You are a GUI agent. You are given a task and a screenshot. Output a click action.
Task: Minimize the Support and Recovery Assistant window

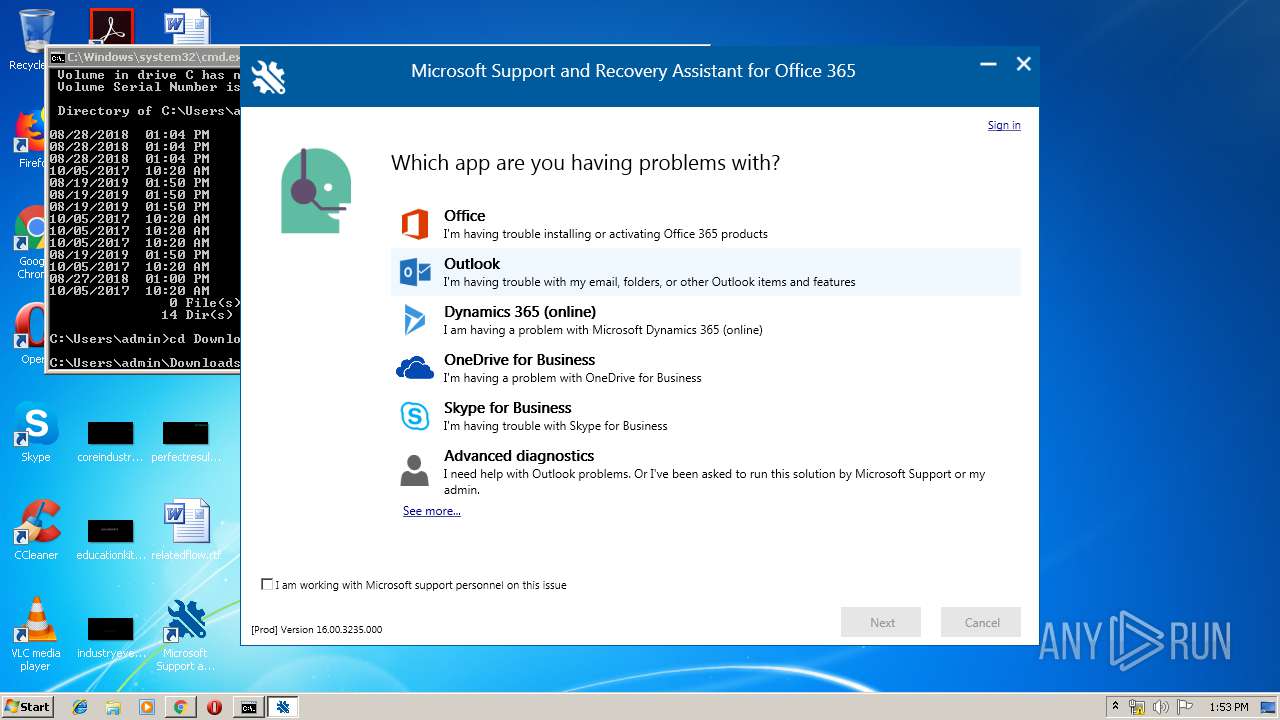coord(988,64)
